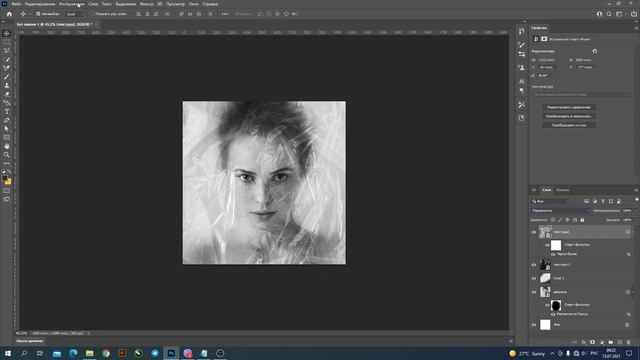
Task: Open the layer blend mode dropdown
Action: pyautogui.click(x=561, y=211)
